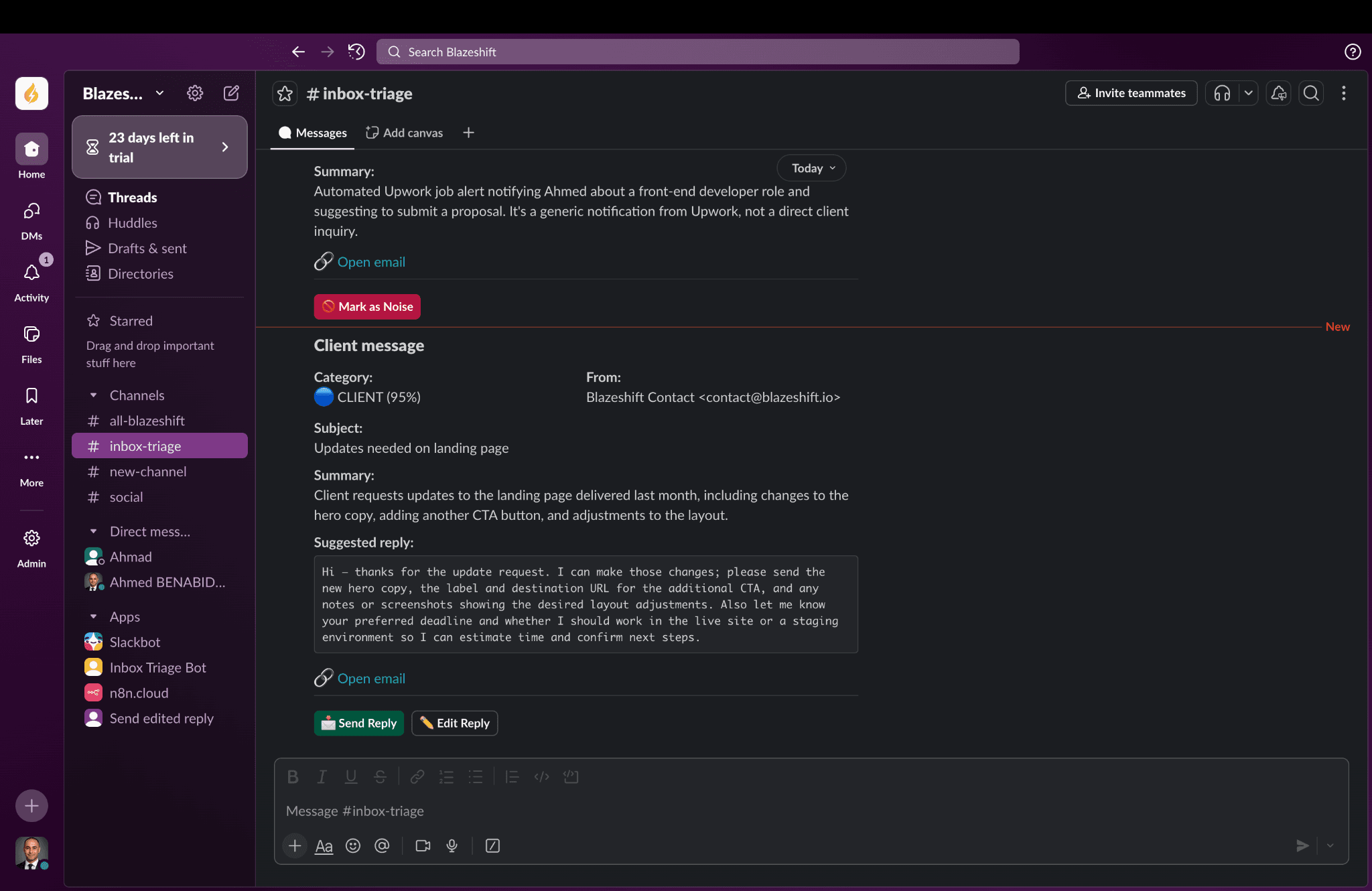Open the emoji picker in the composer
The height and width of the screenshot is (891, 1372).
[x=352, y=845]
